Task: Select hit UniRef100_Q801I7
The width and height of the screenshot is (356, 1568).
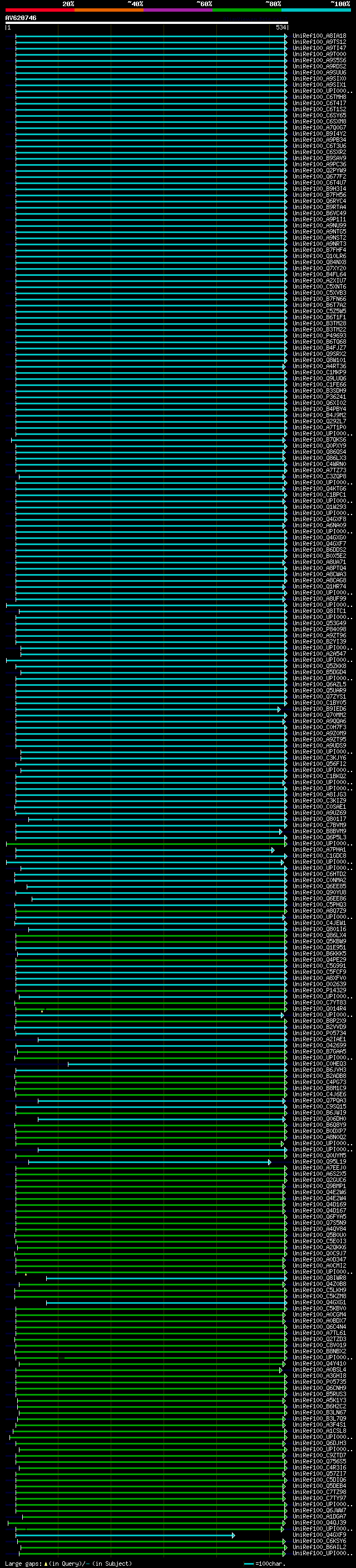Action: (319, 819)
